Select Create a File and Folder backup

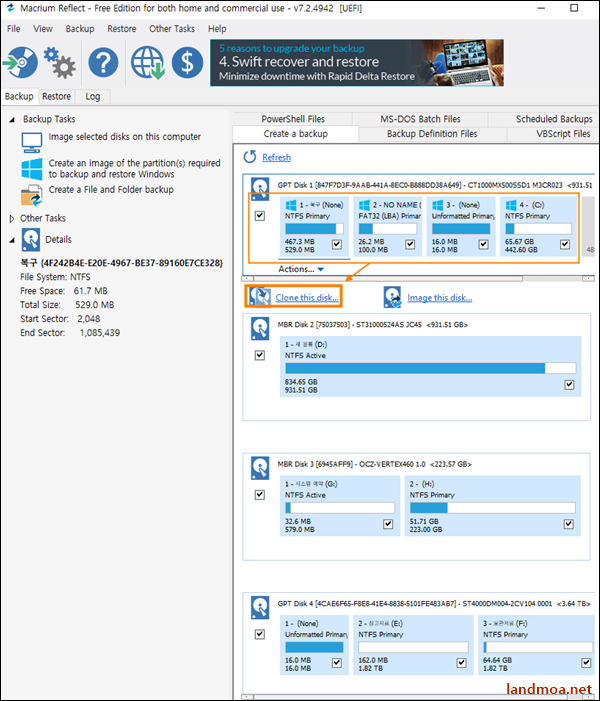pos(111,190)
